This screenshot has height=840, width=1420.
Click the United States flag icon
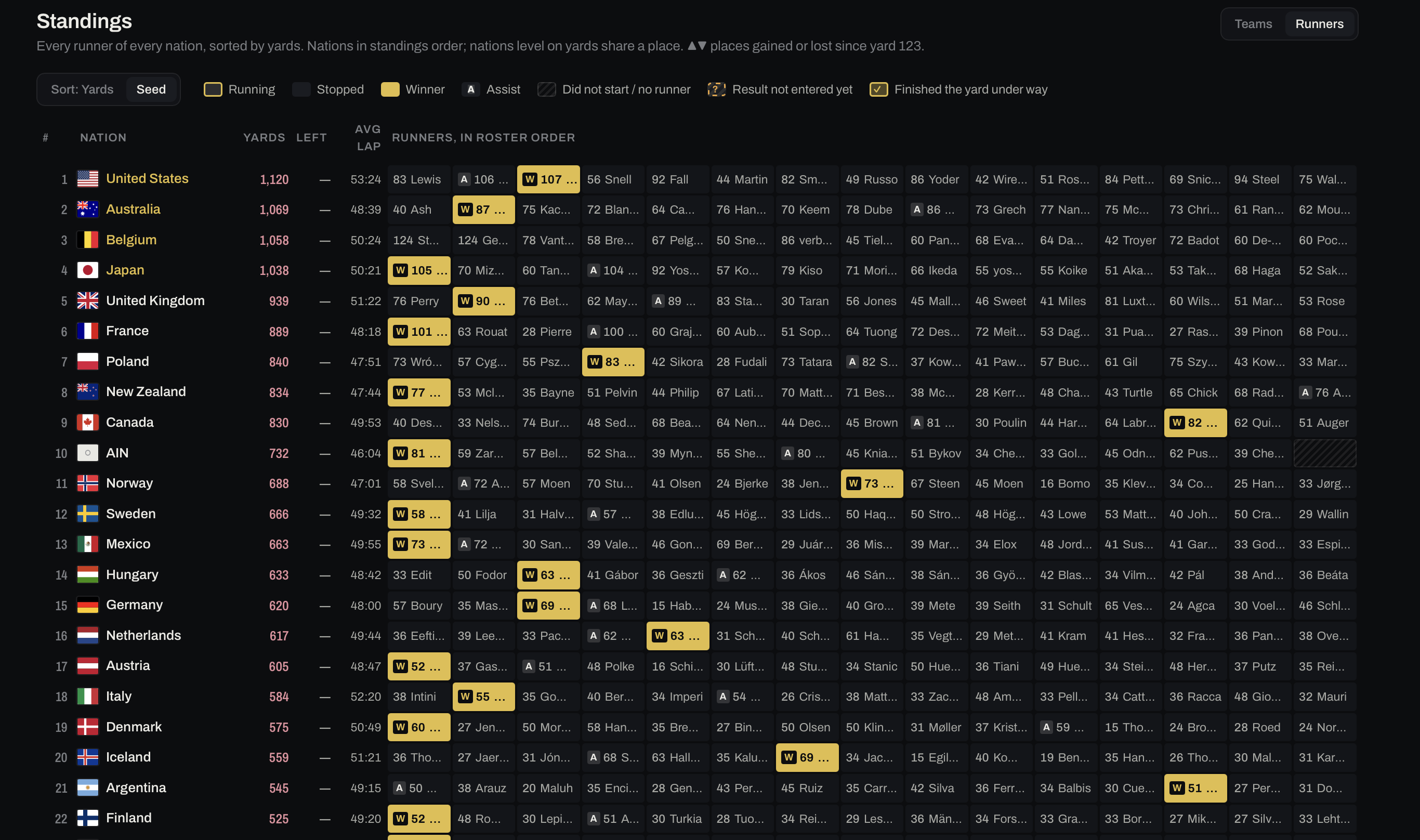(x=88, y=179)
